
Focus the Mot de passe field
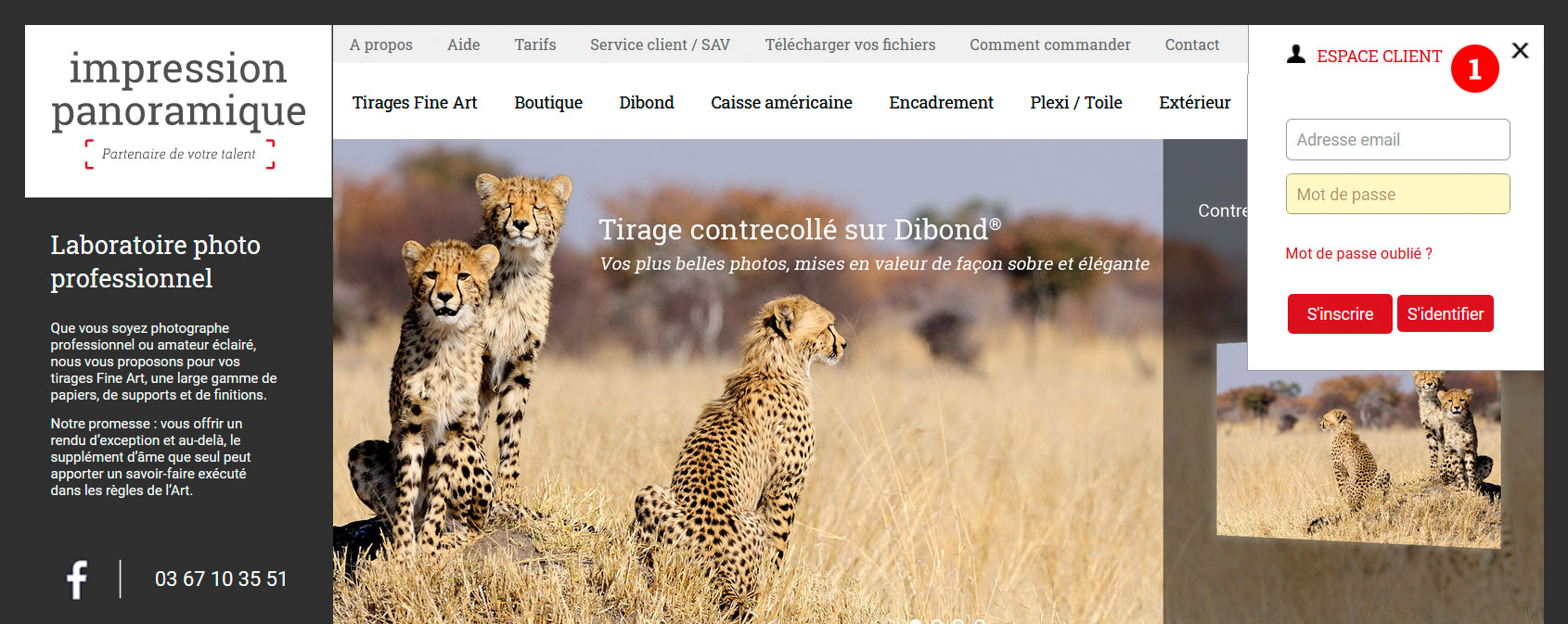pos(1397,195)
